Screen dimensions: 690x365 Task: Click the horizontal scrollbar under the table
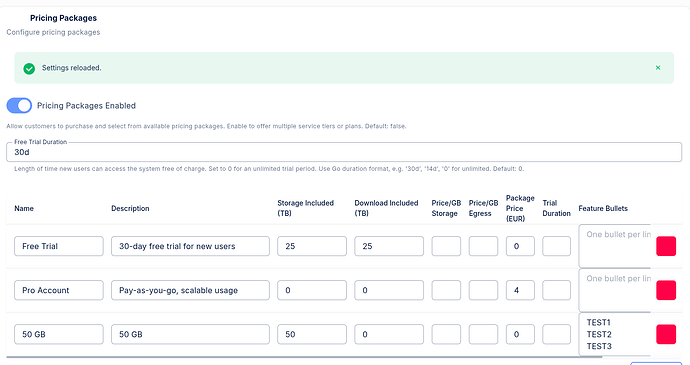pyautogui.click(x=305, y=357)
